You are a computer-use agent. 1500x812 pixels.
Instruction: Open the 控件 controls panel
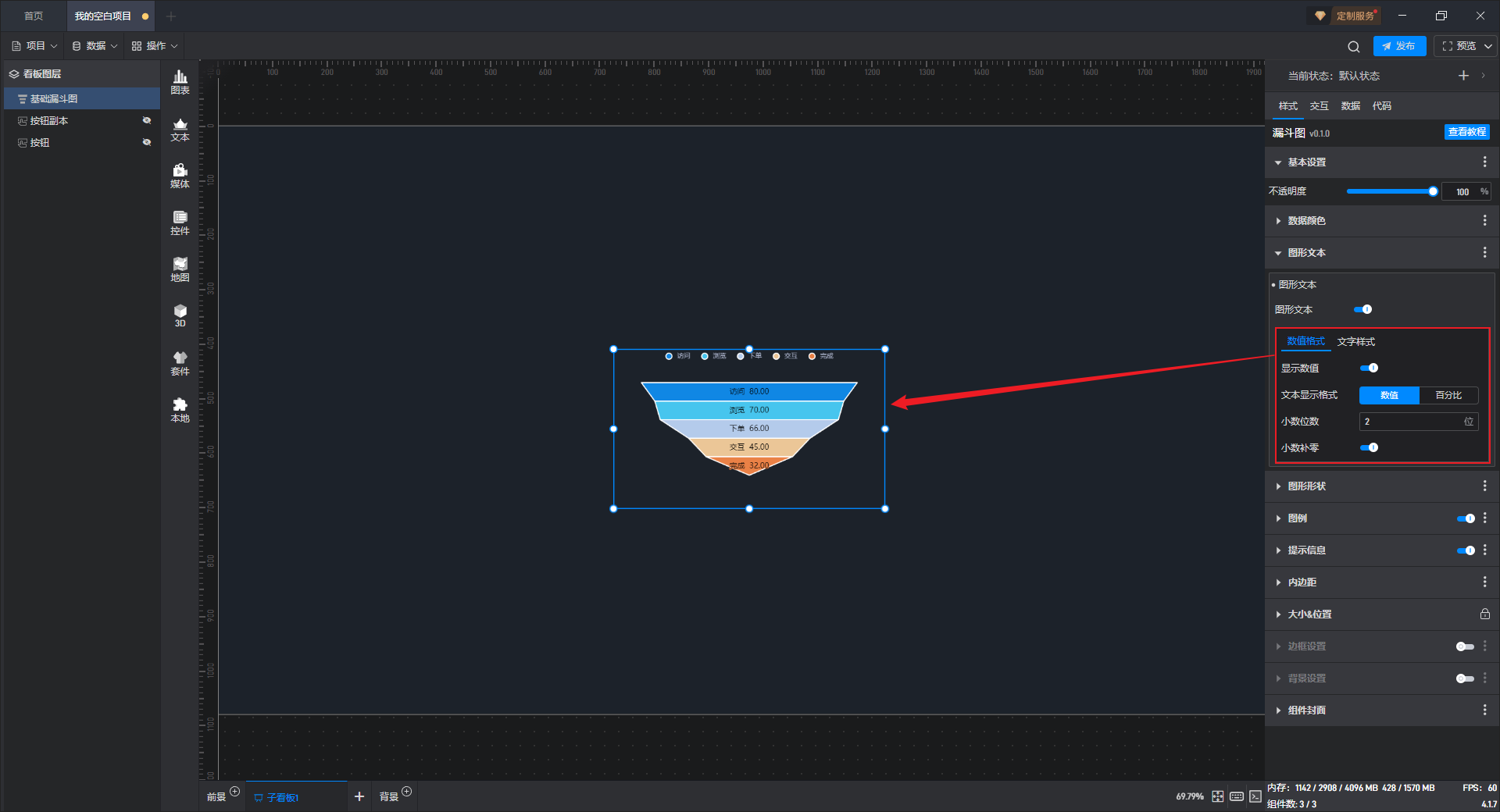[x=180, y=223]
